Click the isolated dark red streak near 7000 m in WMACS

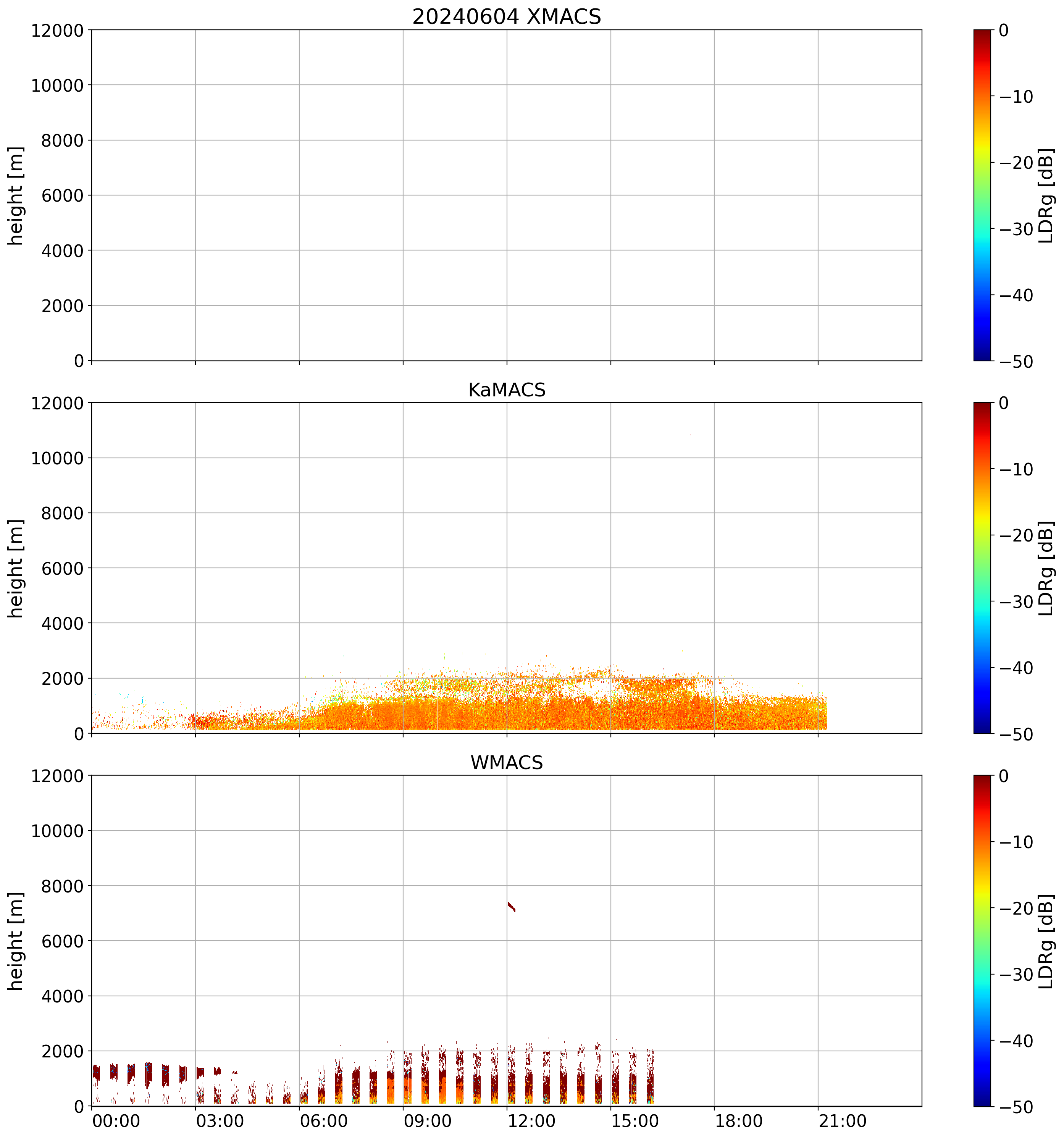coord(511,907)
